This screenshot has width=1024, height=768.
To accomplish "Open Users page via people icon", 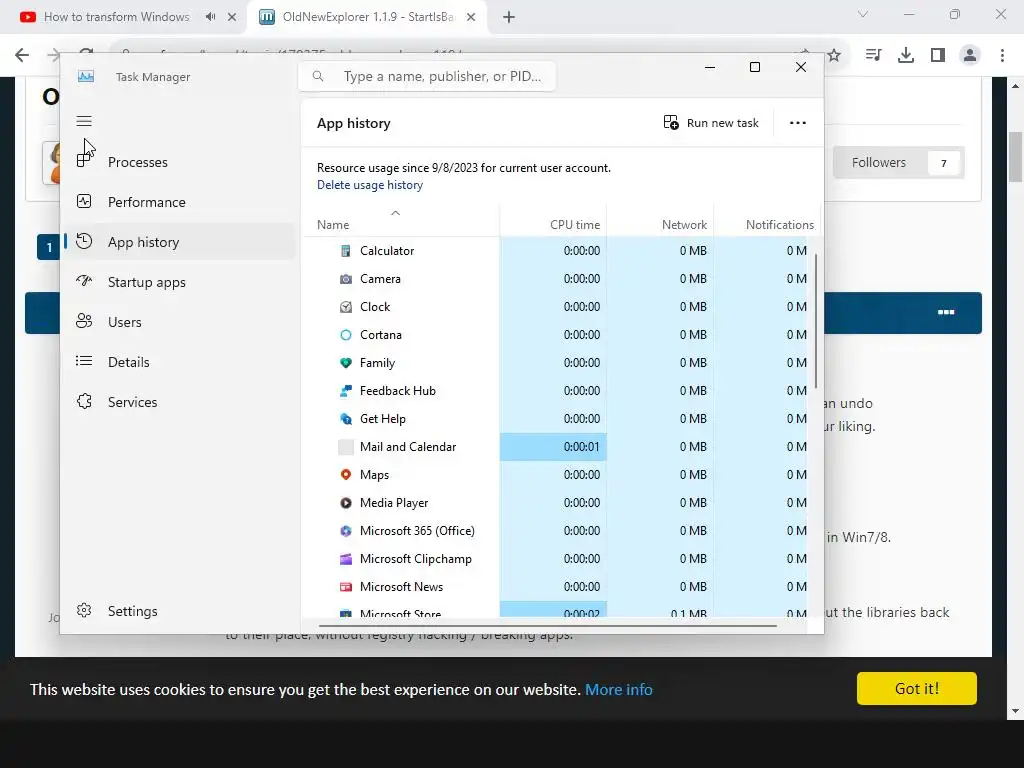I will click(84, 321).
